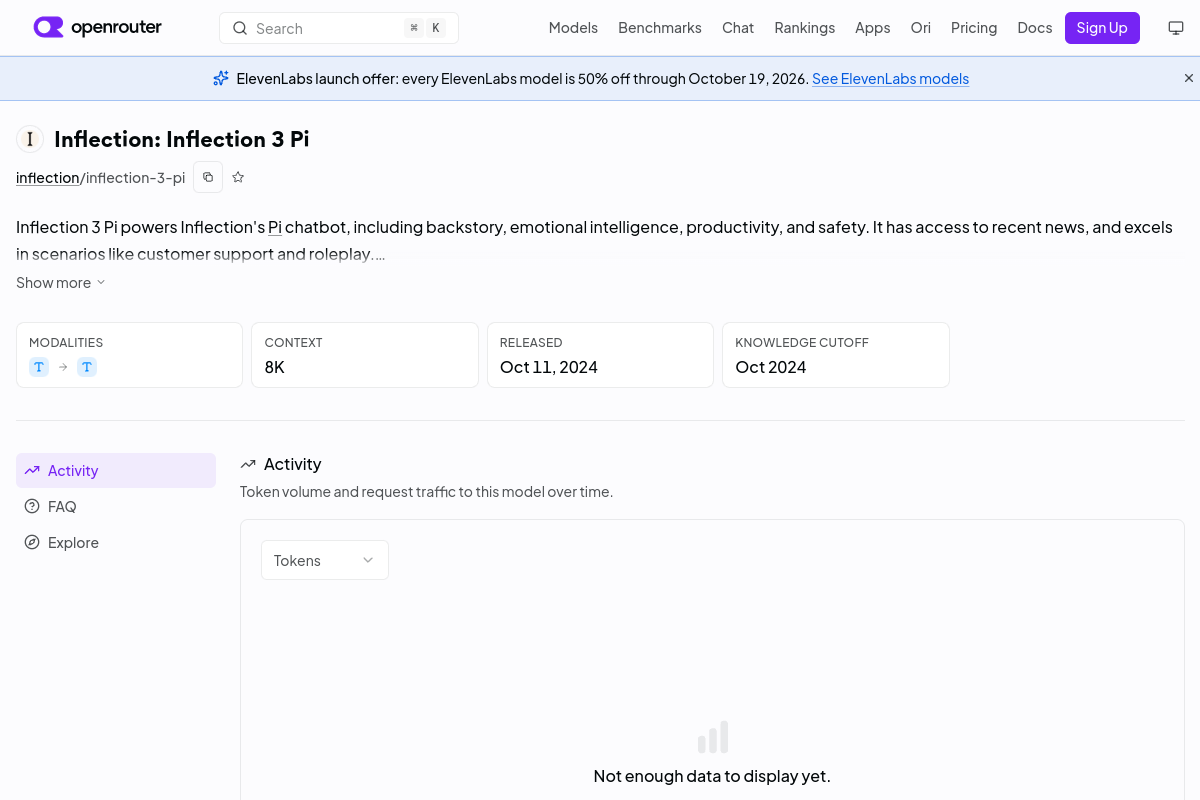
Task: Open Ori in the top navigation
Action: click(x=921, y=28)
